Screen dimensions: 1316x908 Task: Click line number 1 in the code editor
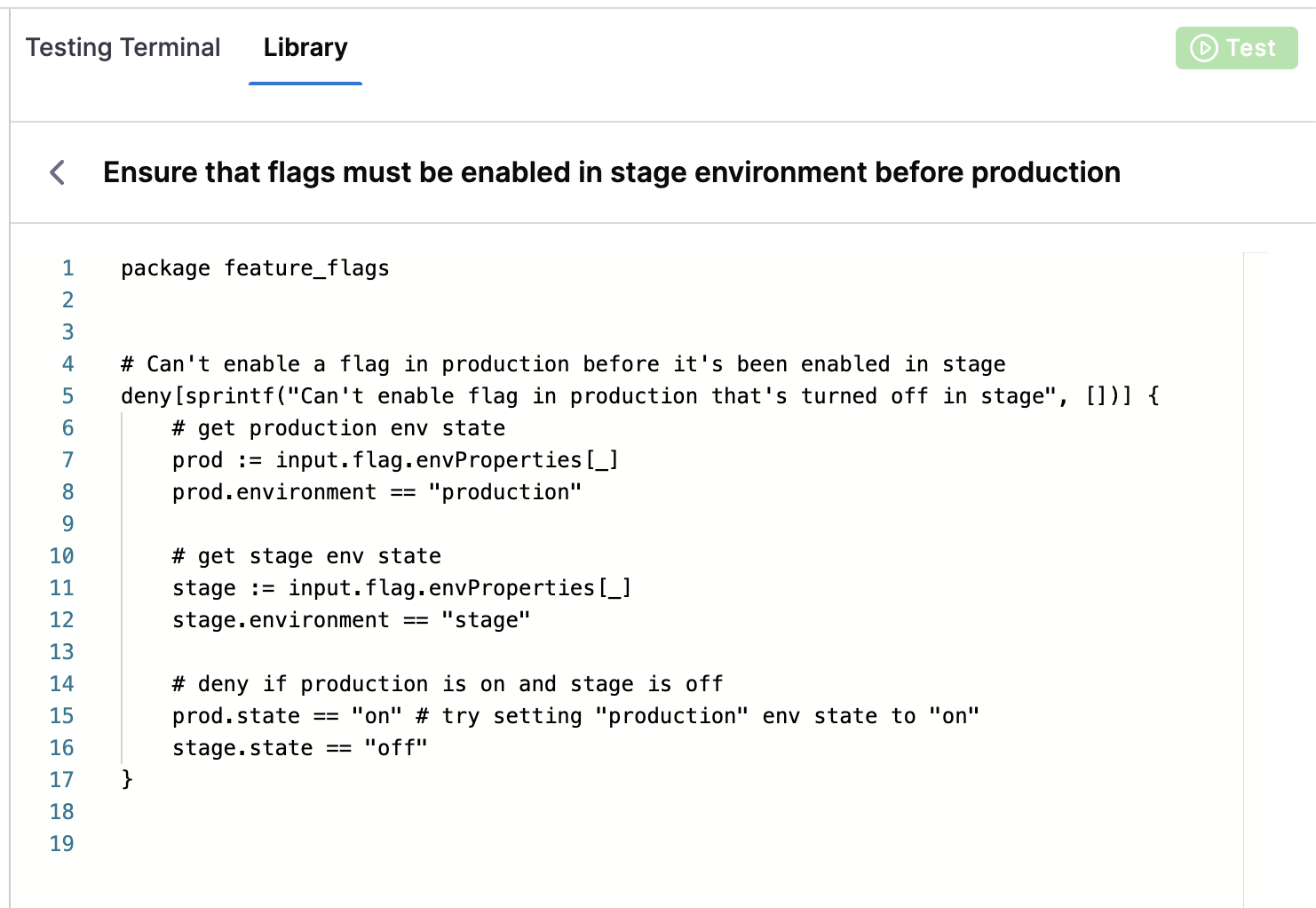pos(67,267)
